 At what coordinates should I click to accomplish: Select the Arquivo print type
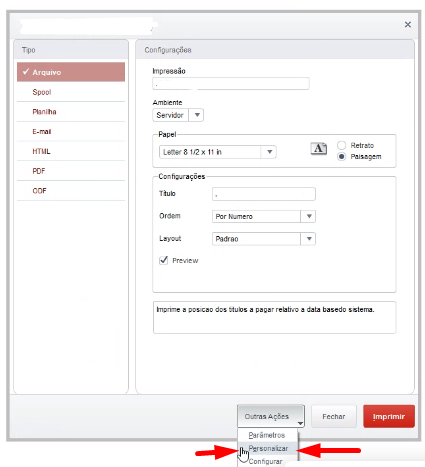(x=71, y=72)
